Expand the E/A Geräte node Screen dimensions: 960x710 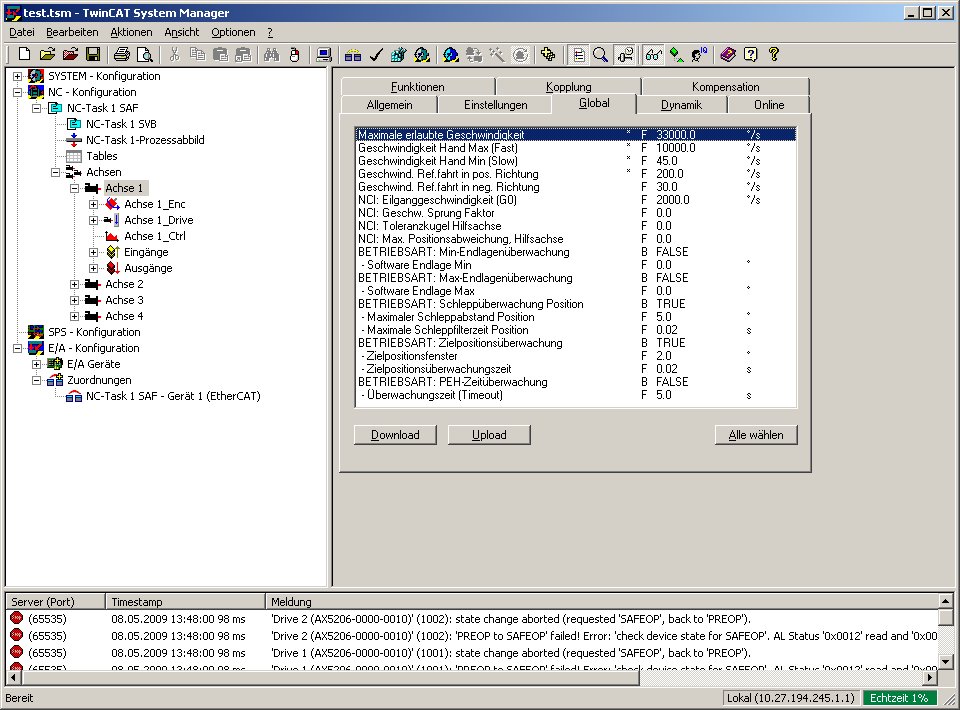click(36, 364)
